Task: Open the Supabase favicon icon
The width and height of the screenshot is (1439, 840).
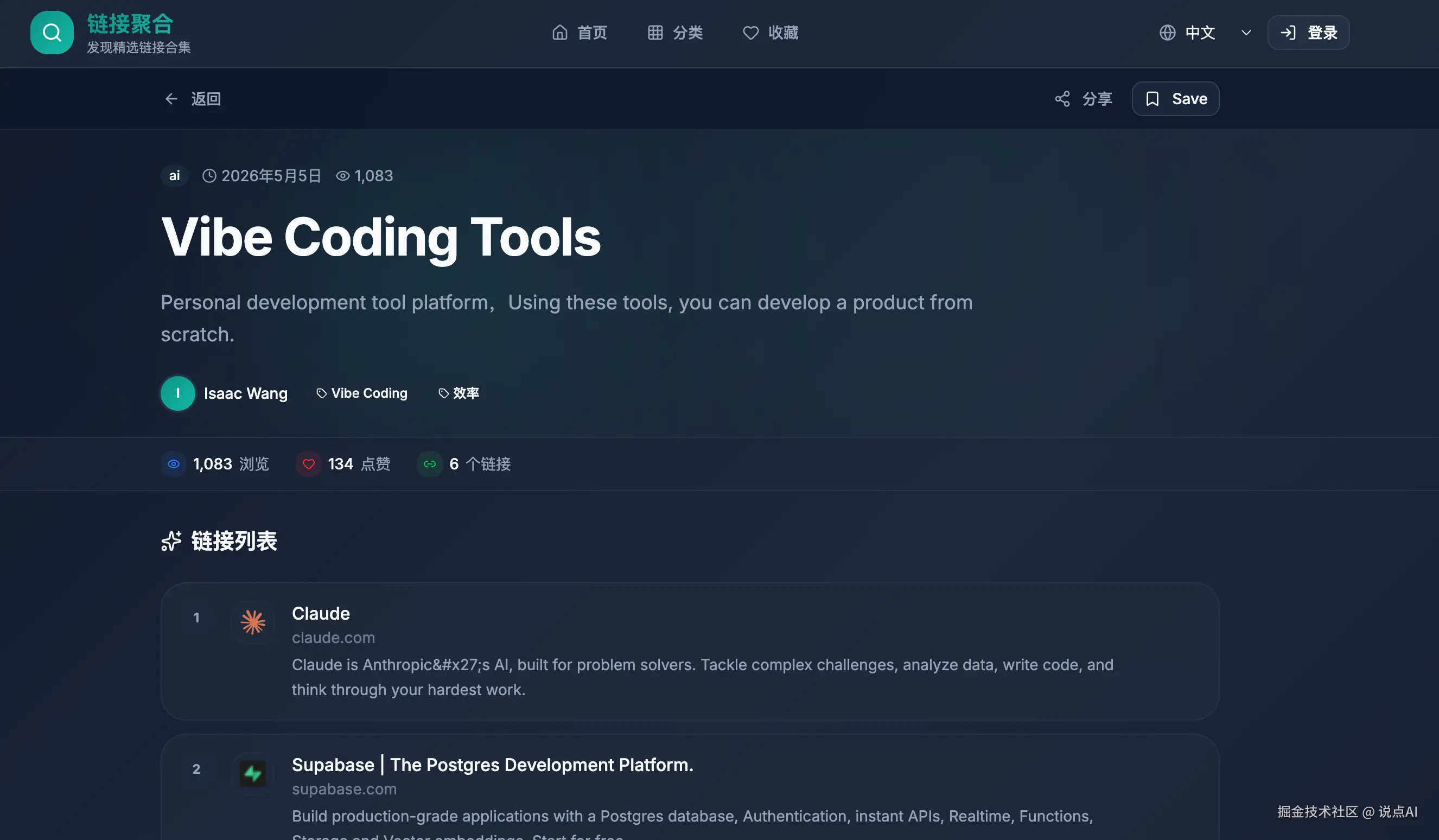Action: (x=252, y=774)
